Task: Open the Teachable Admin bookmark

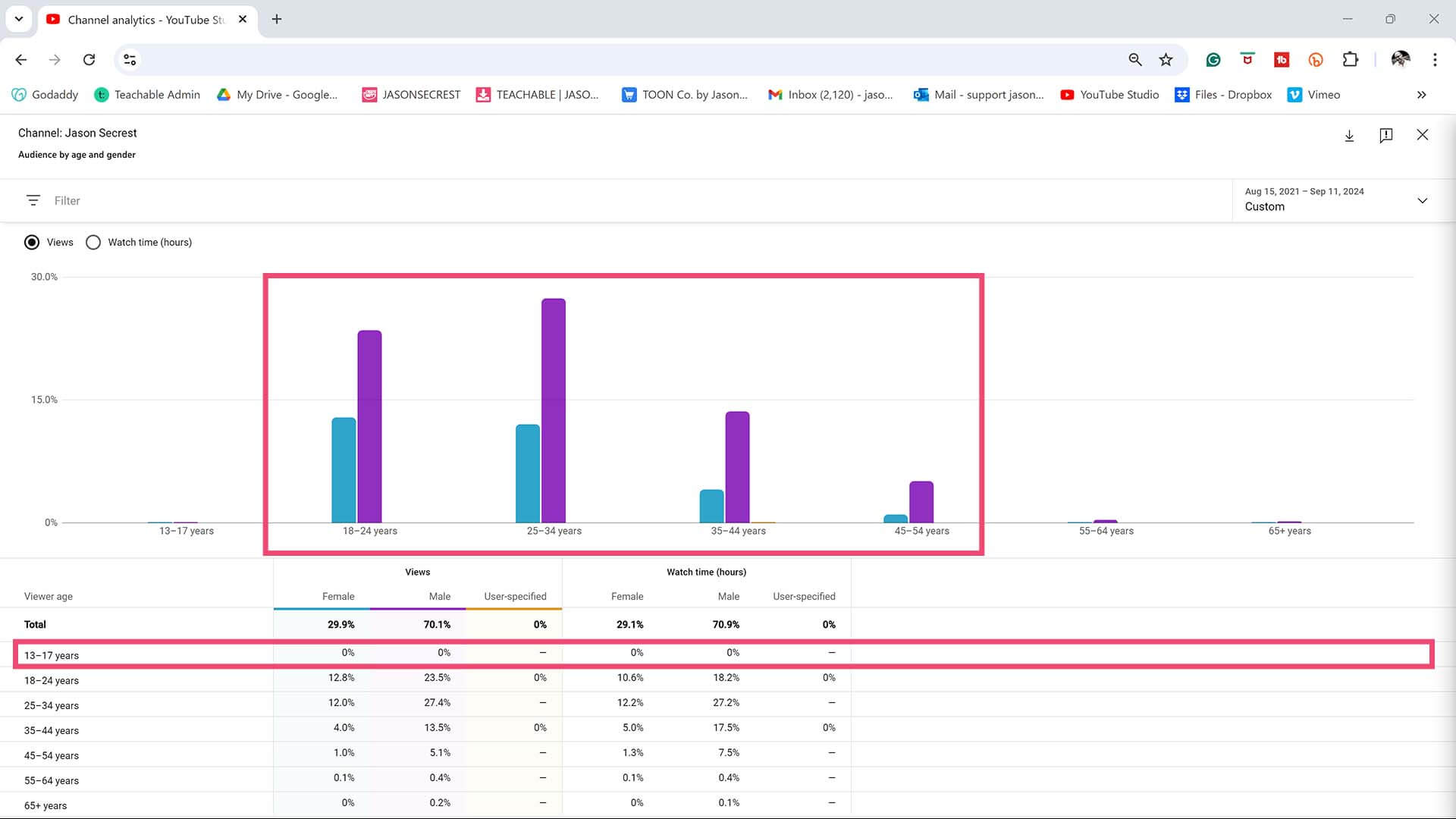Action: (147, 95)
